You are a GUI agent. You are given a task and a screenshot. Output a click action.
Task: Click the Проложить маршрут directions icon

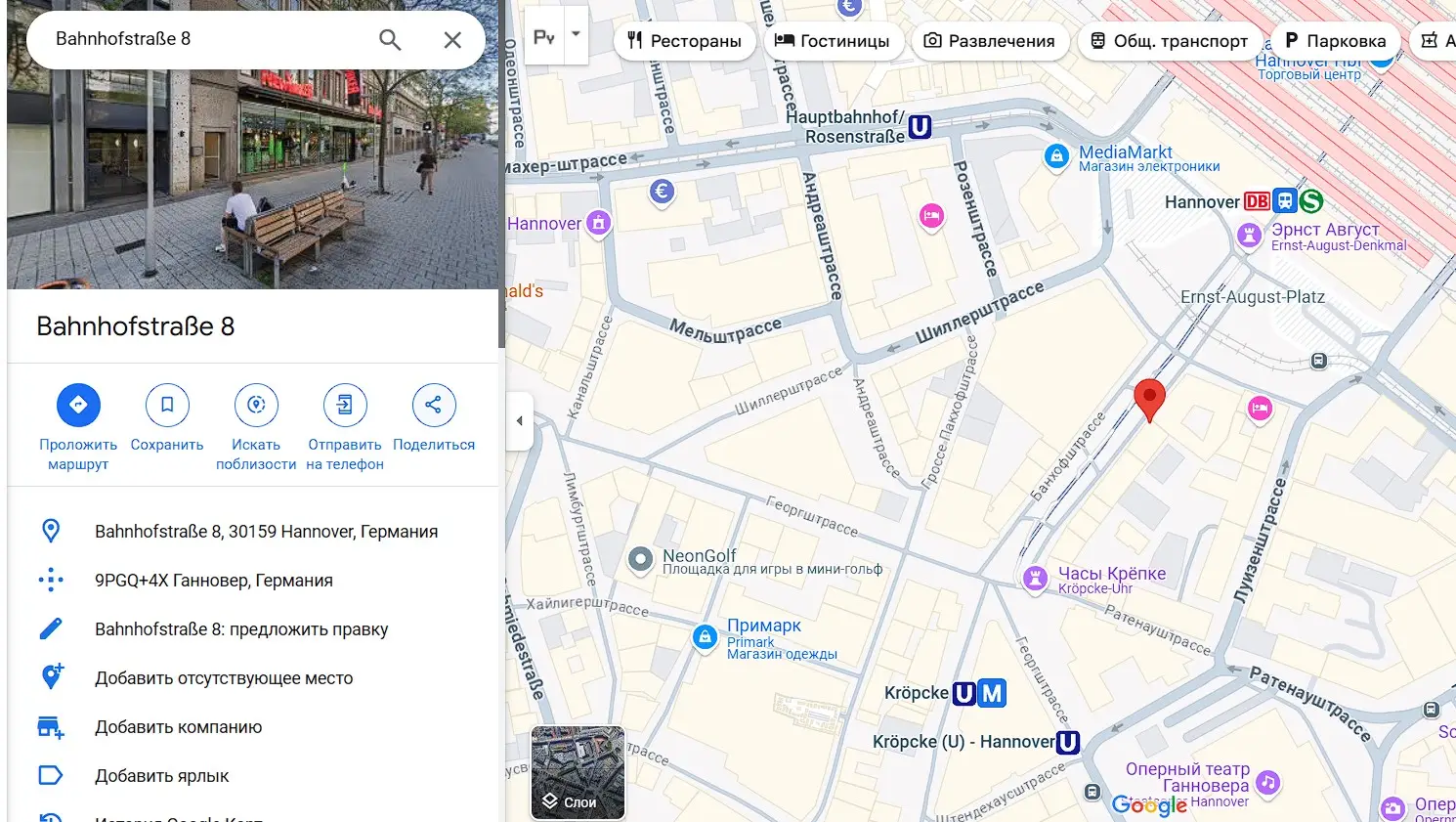tap(77, 405)
